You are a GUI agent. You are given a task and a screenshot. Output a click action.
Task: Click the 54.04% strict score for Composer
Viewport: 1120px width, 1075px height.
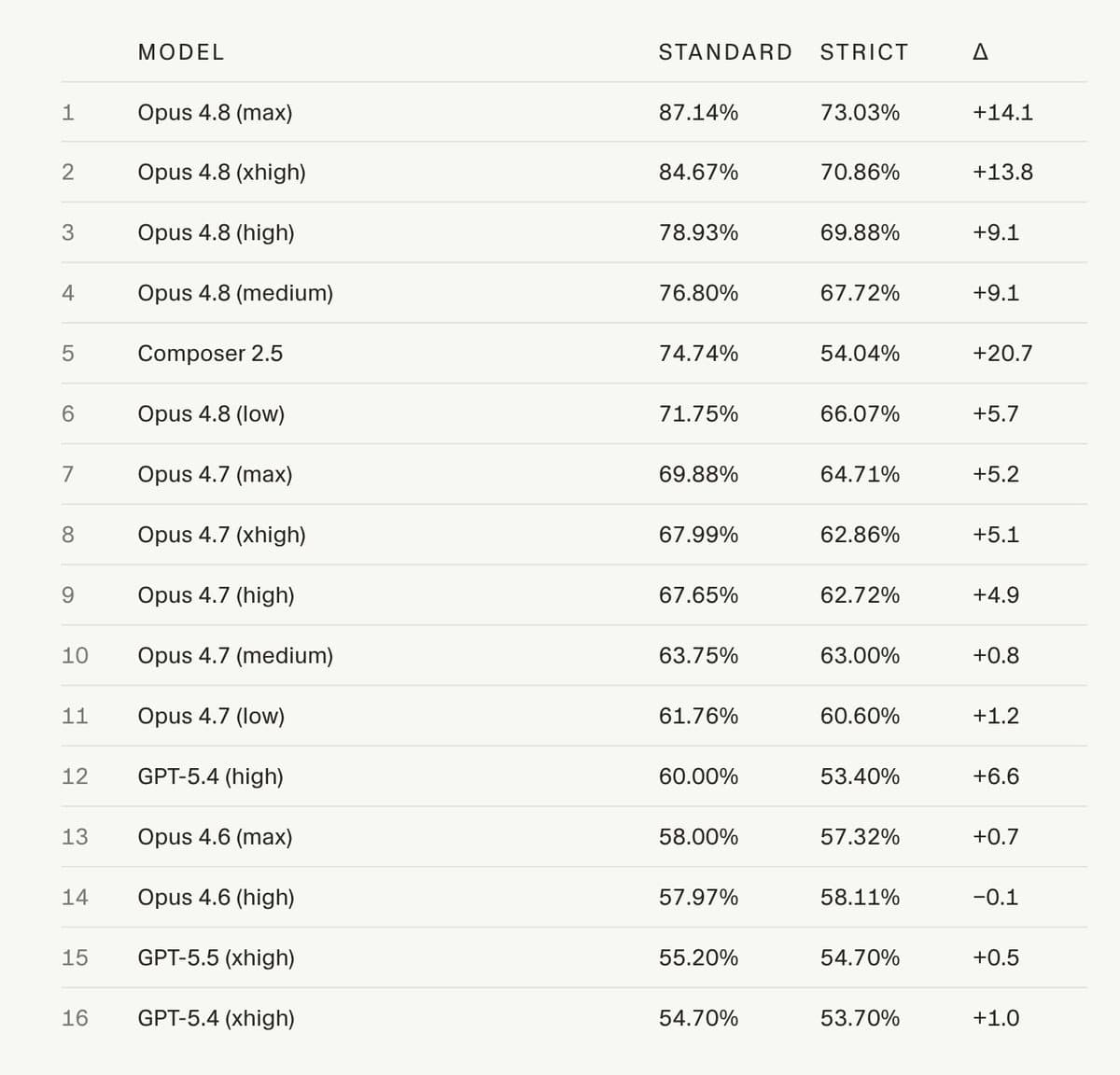(860, 354)
